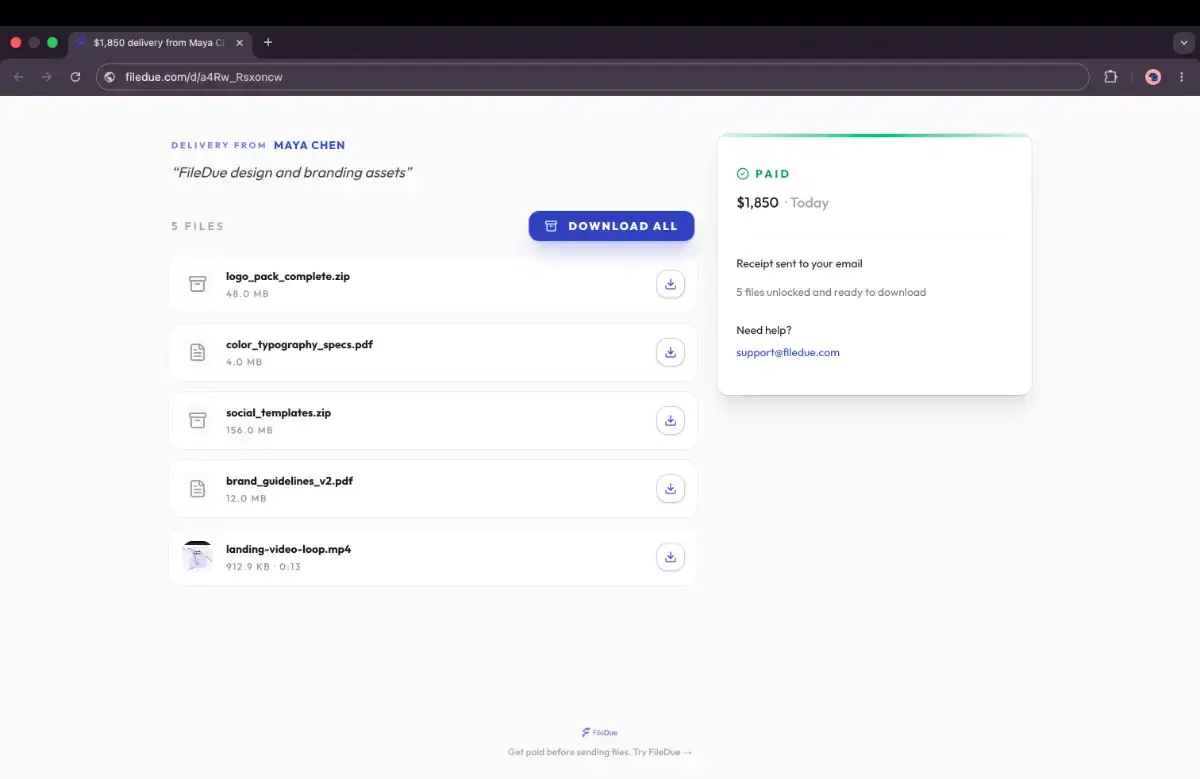Click the '5 FILES' heading

[x=197, y=226]
